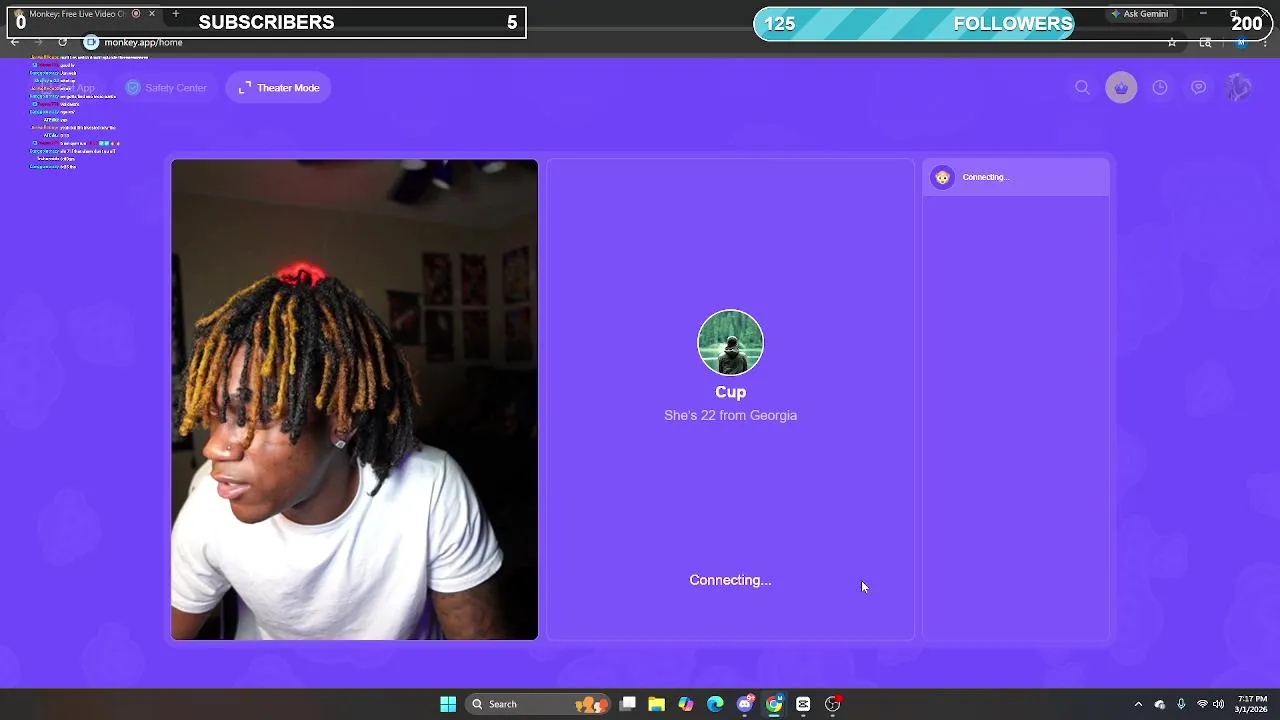Click the Connecting... chat panel header
This screenshot has height=720, width=1280.
pyautogui.click(x=1016, y=177)
